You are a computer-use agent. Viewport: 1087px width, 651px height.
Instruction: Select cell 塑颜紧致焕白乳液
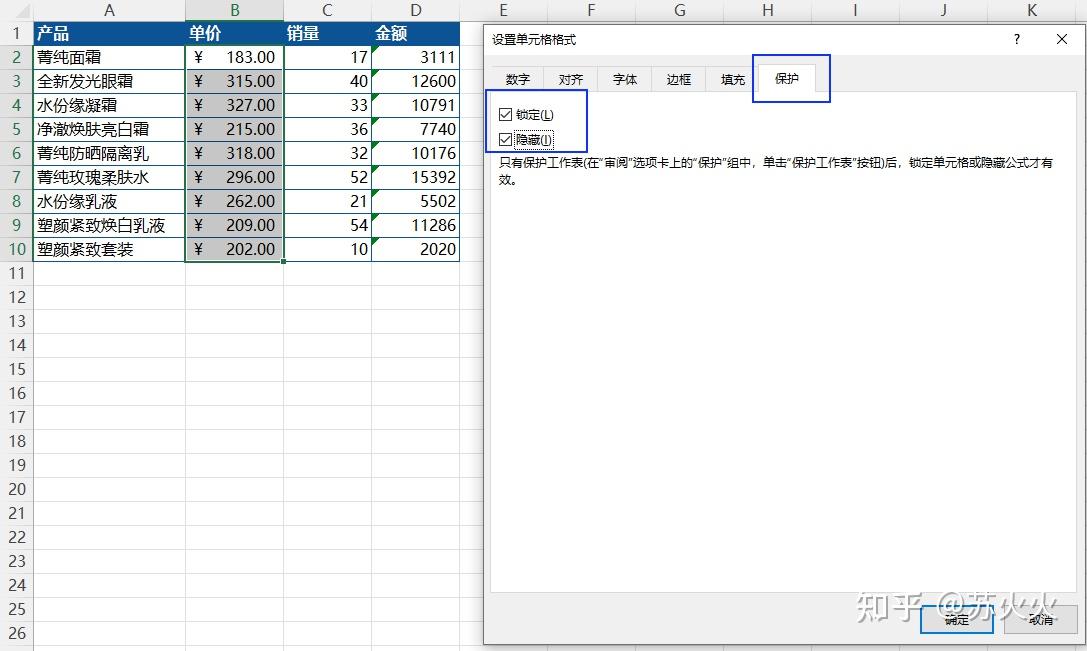tap(109, 225)
